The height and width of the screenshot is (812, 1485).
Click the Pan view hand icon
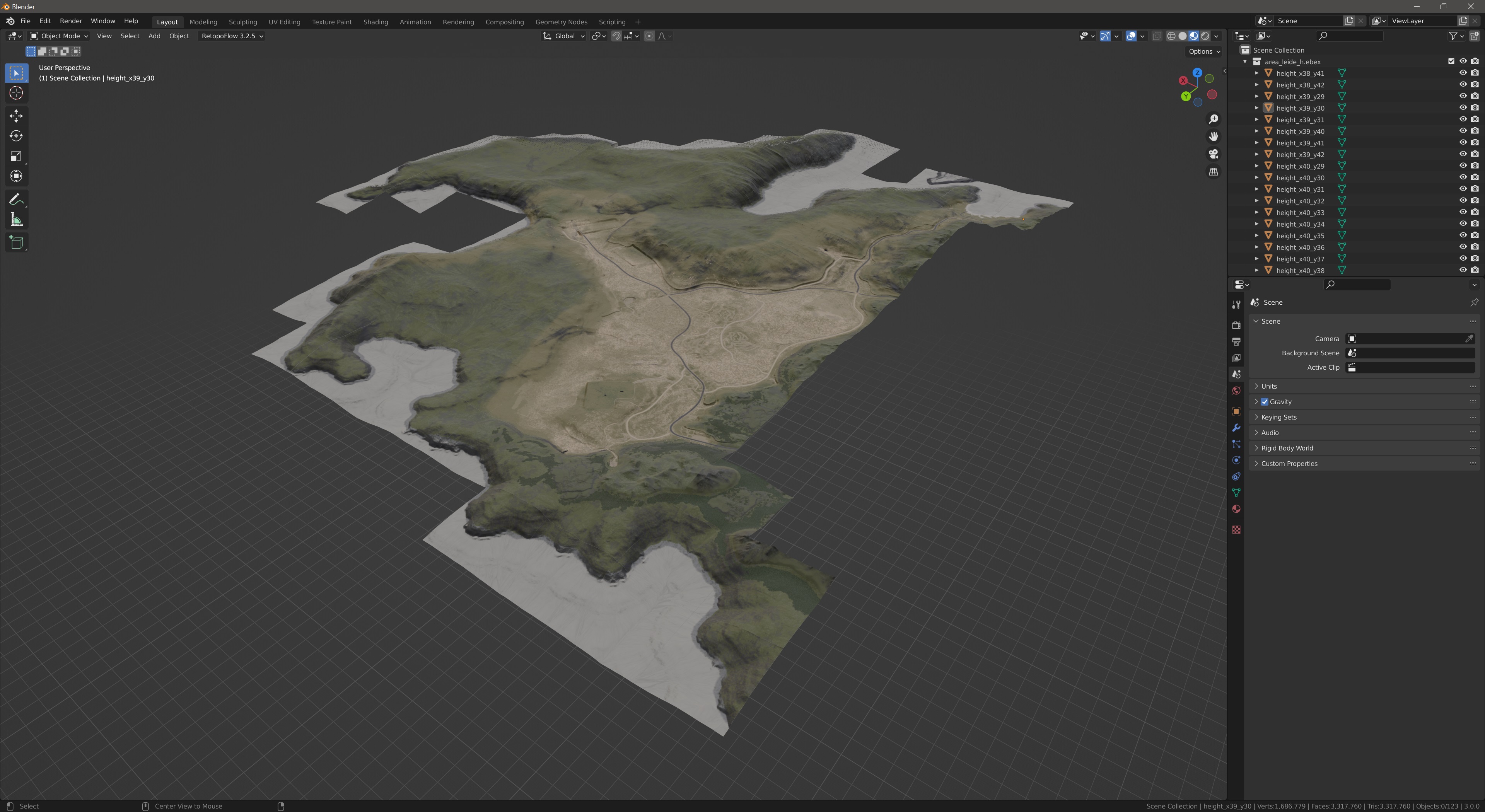pyautogui.click(x=1214, y=136)
